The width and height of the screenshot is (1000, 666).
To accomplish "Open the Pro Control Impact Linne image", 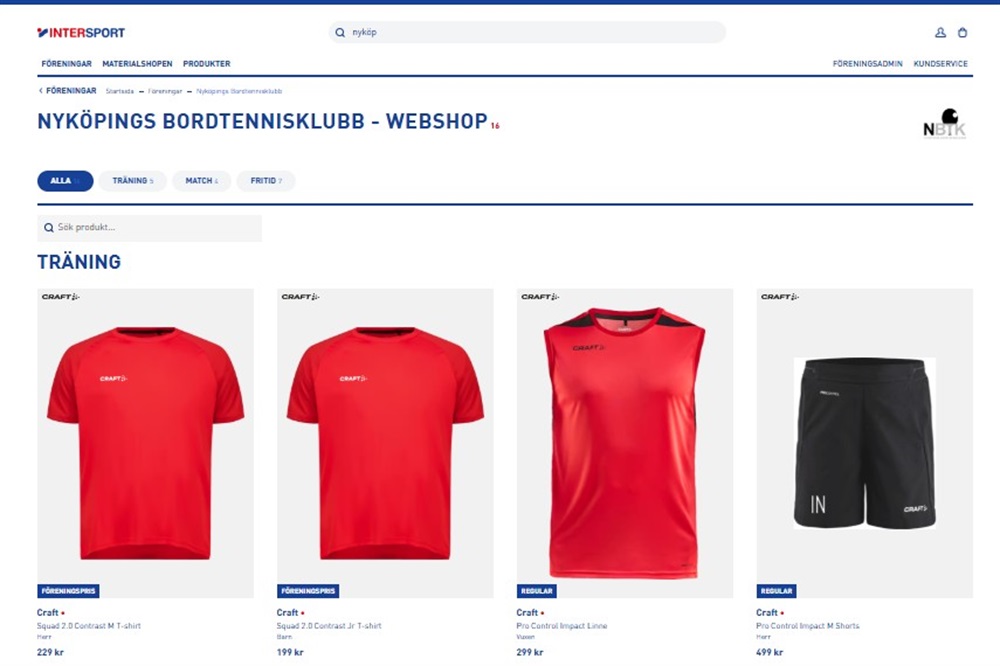I will pos(625,443).
